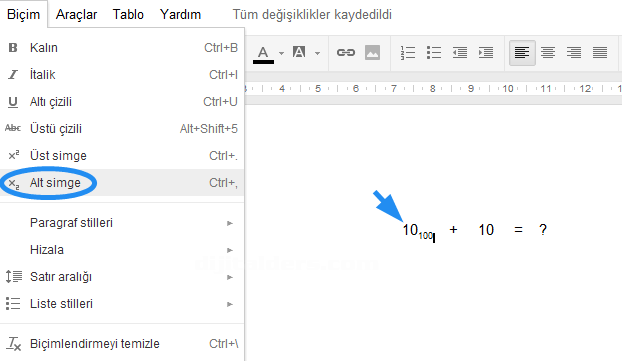Screen dimensions: 622x361
Task: Click the plus sign in the equation
Action: [x=453, y=230]
